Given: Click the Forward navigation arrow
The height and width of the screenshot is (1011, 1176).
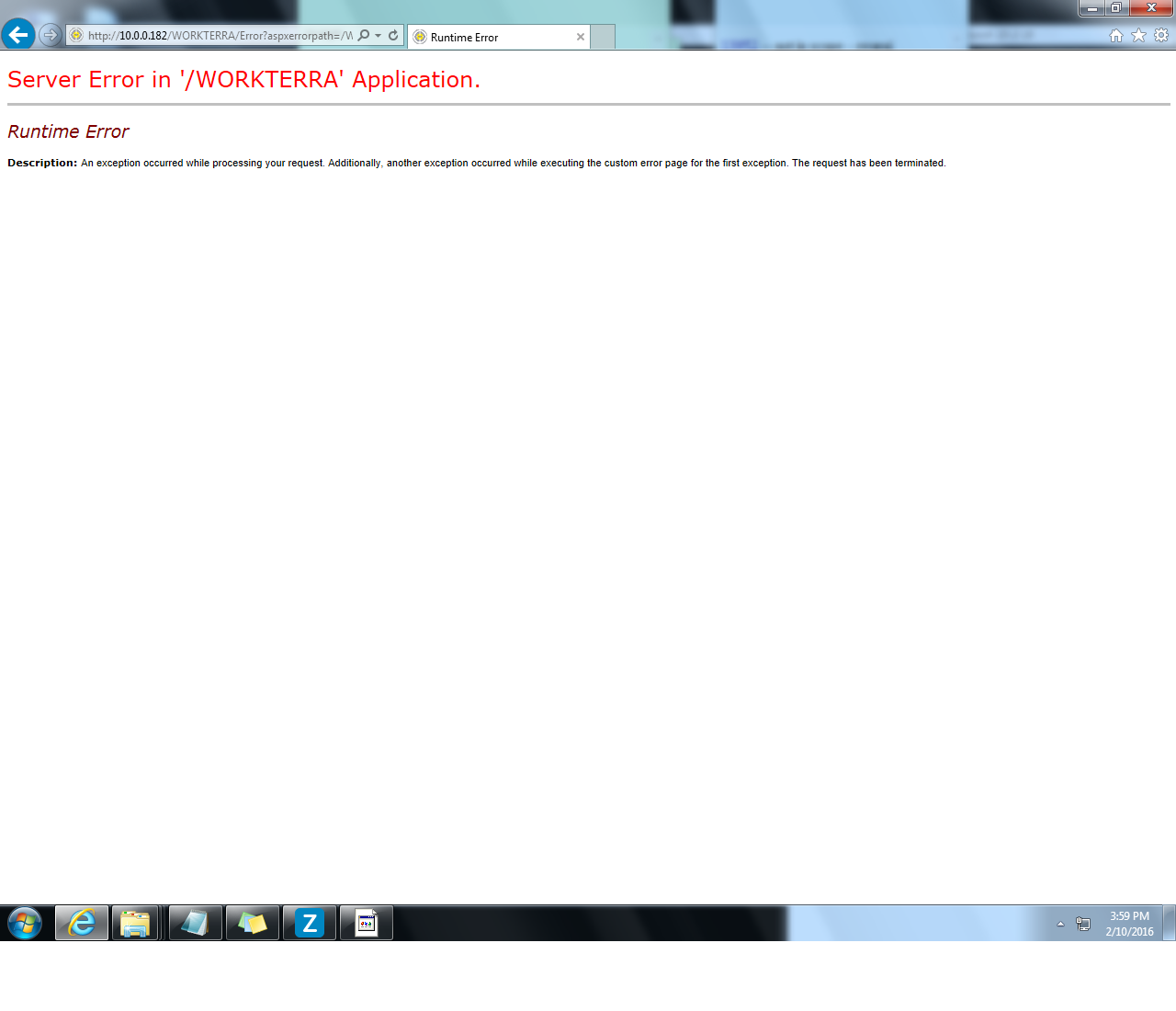Looking at the screenshot, I should (x=51, y=35).
